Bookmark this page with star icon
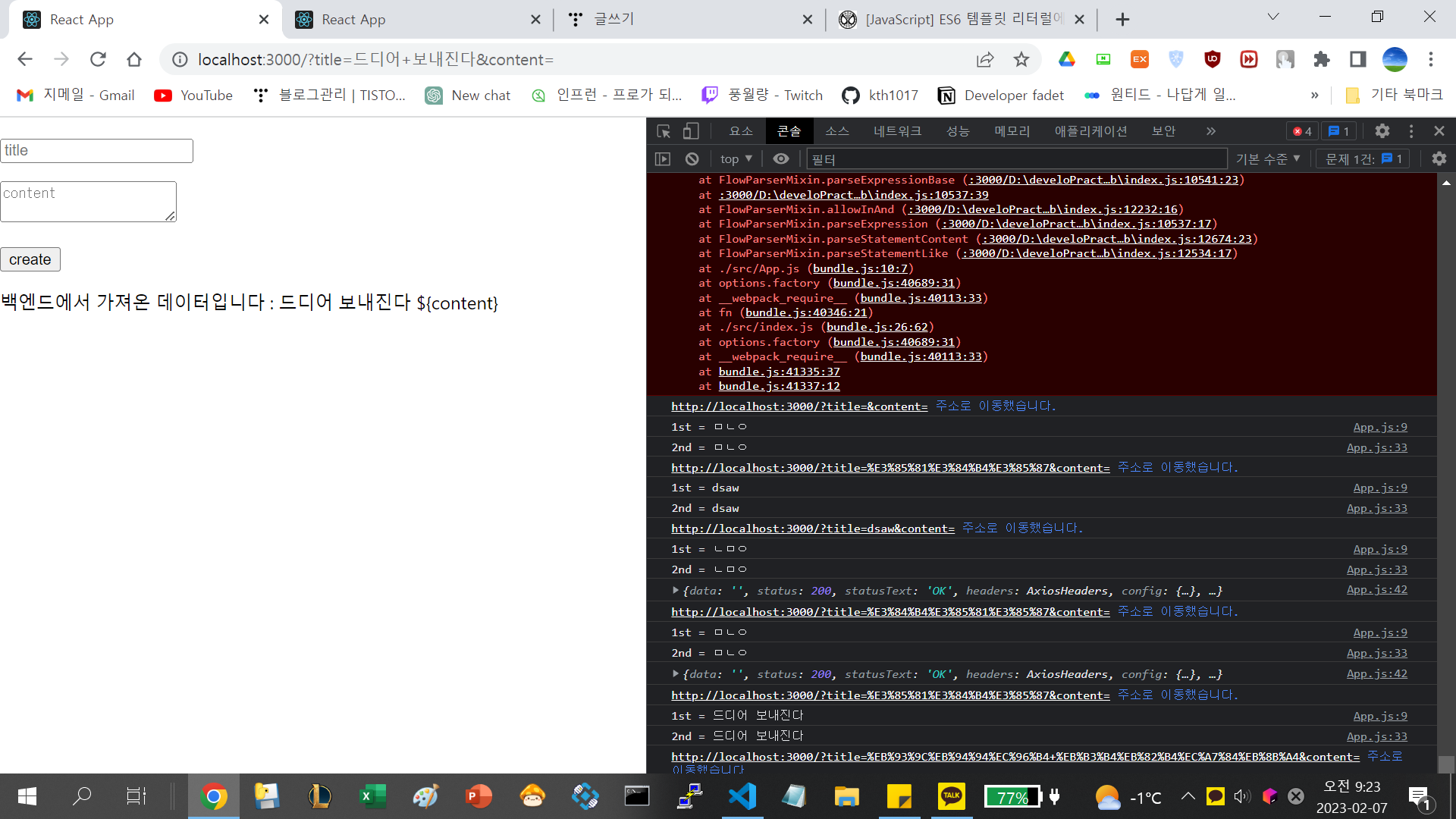Image resolution: width=1456 pixels, height=819 pixels. [1021, 59]
